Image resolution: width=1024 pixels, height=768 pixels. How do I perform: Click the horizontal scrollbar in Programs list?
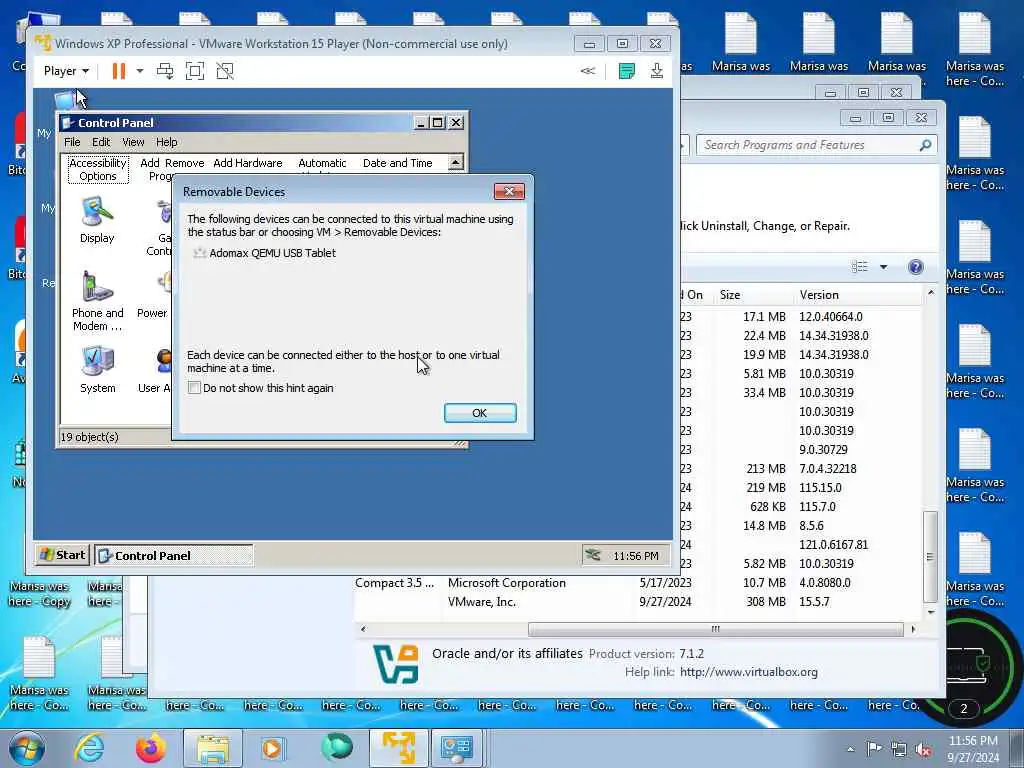click(715, 629)
